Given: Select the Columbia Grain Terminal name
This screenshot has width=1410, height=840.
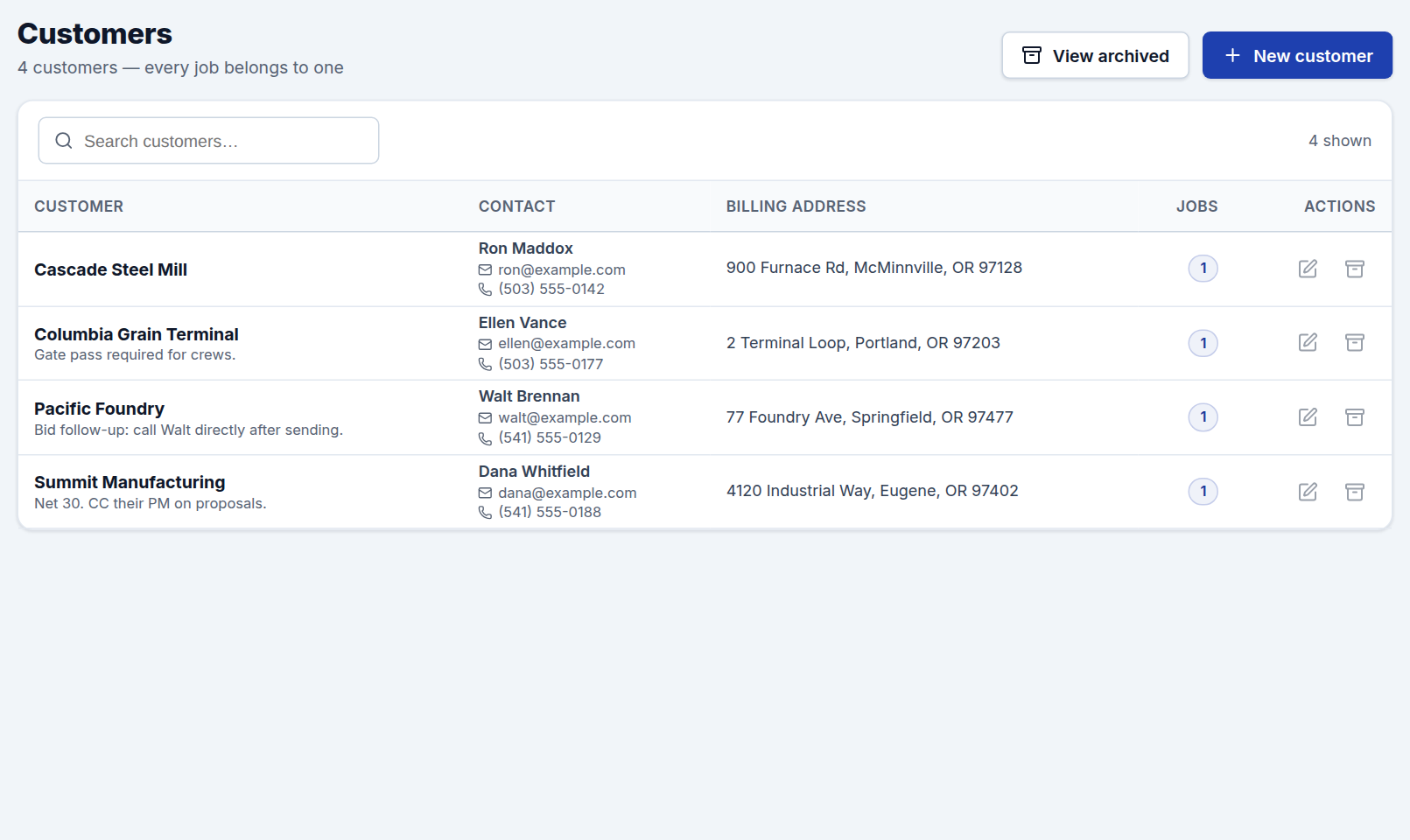Looking at the screenshot, I should [x=137, y=334].
